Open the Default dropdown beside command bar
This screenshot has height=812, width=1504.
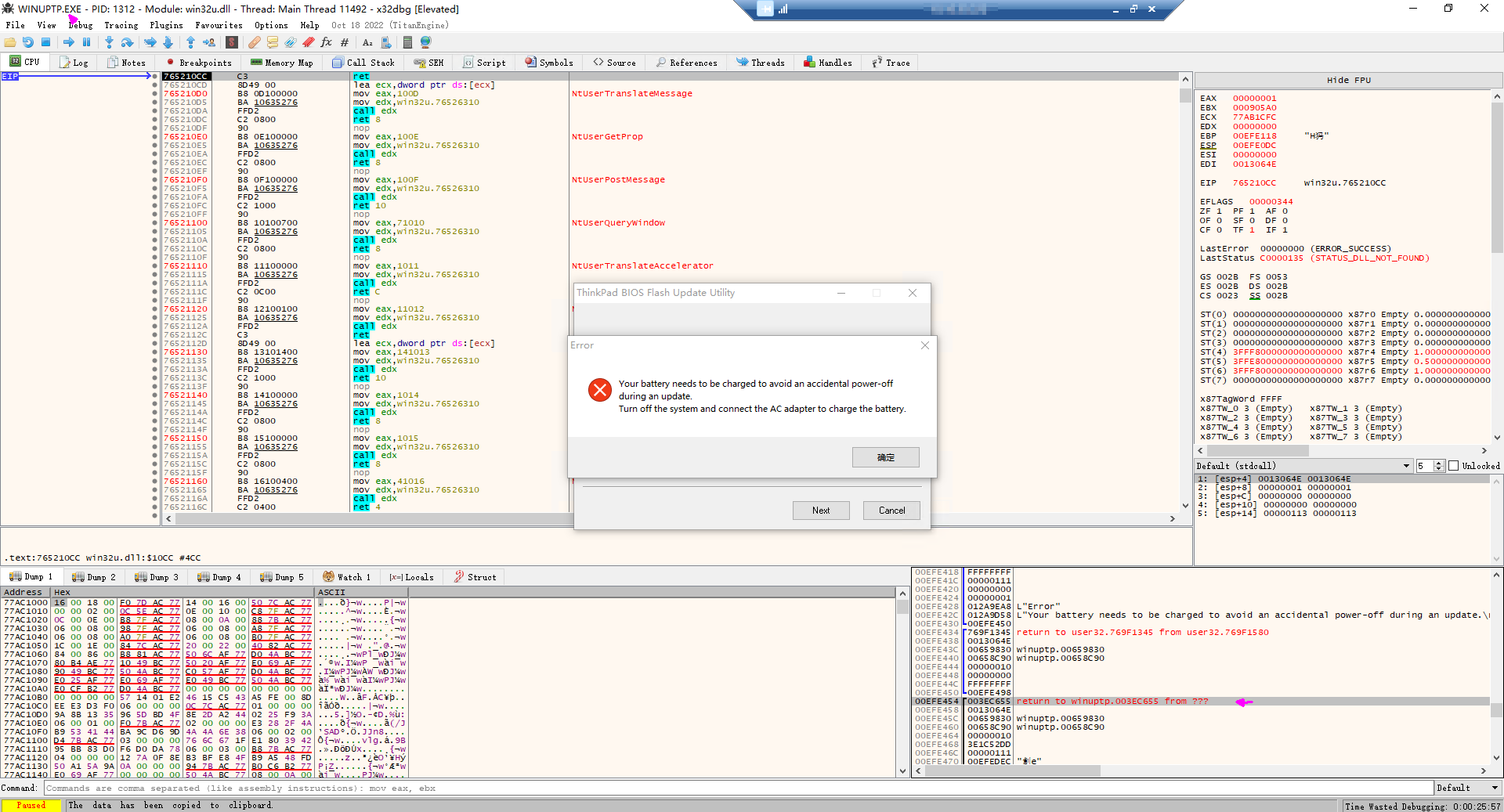tap(1467, 788)
